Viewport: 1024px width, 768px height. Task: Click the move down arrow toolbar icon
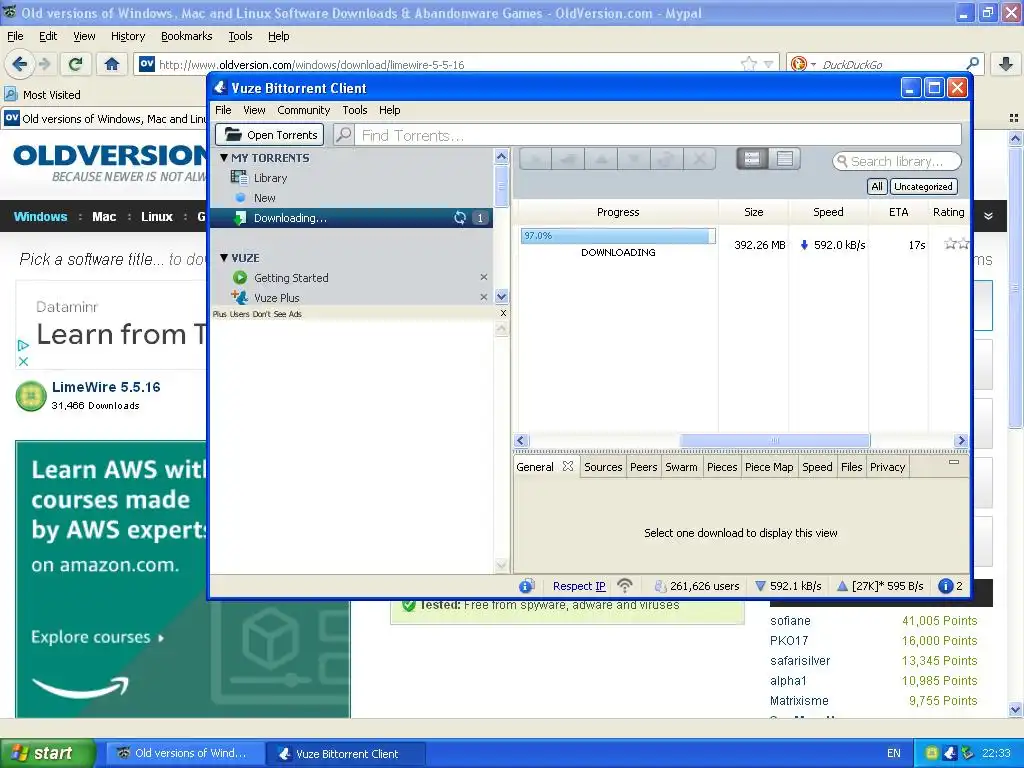(634, 159)
